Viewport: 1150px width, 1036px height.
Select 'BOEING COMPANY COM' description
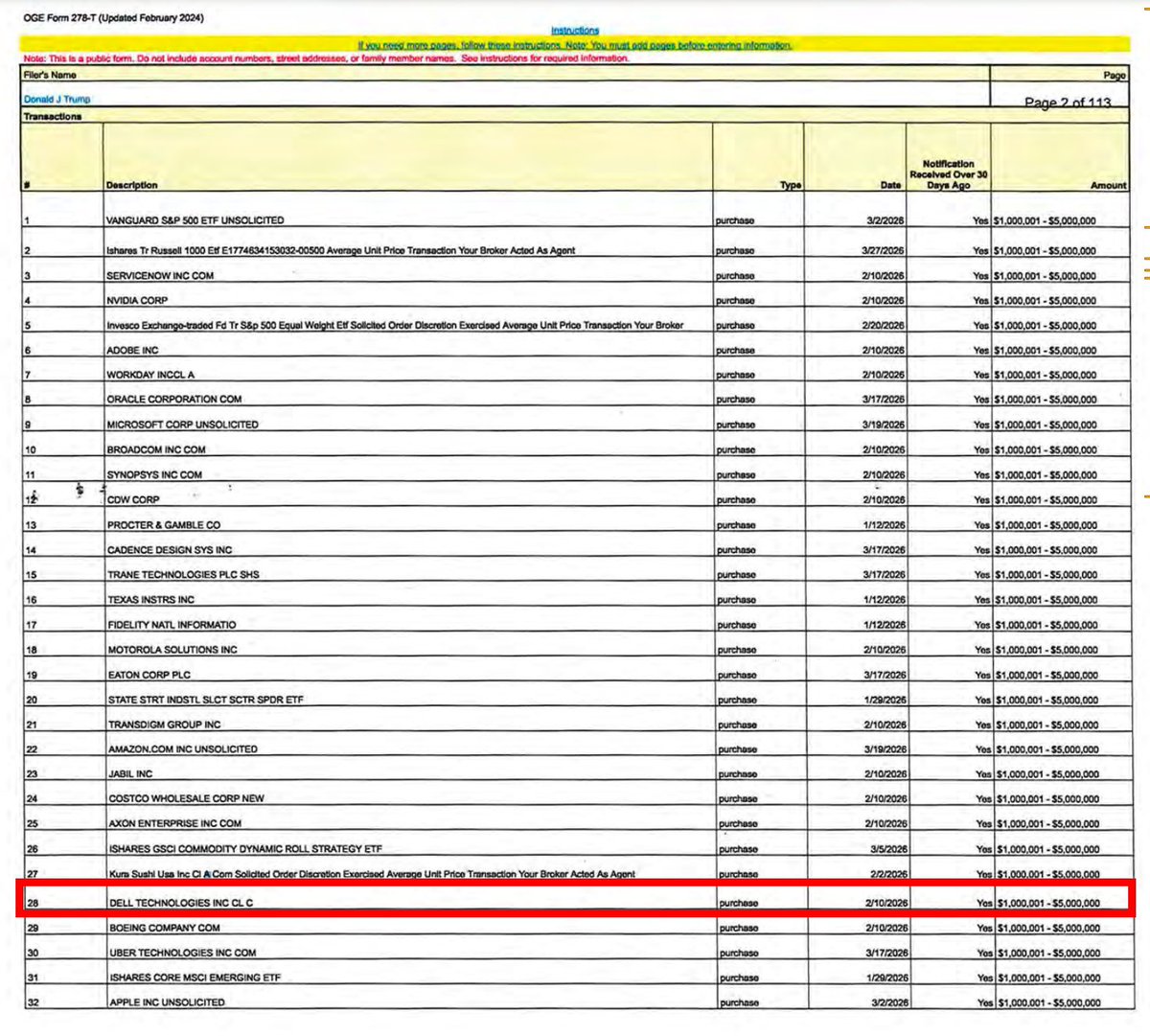[x=164, y=928]
